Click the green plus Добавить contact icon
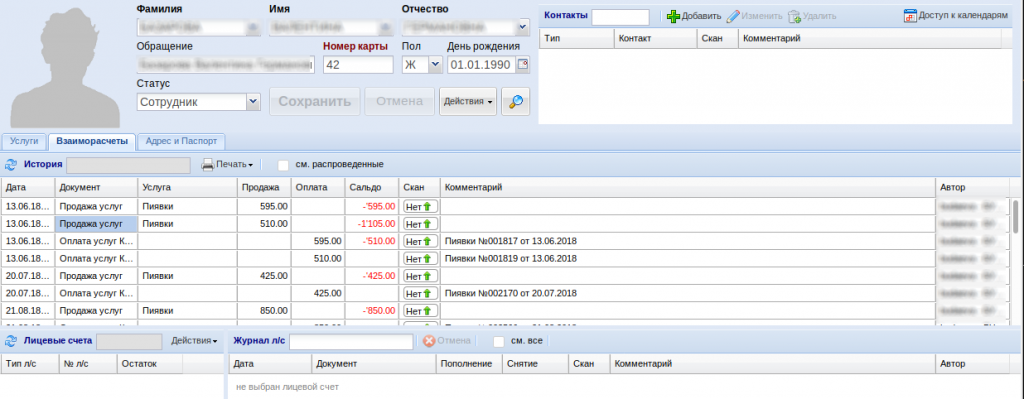This screenshot has height=399, width=1024. click(x=673, y=16)
